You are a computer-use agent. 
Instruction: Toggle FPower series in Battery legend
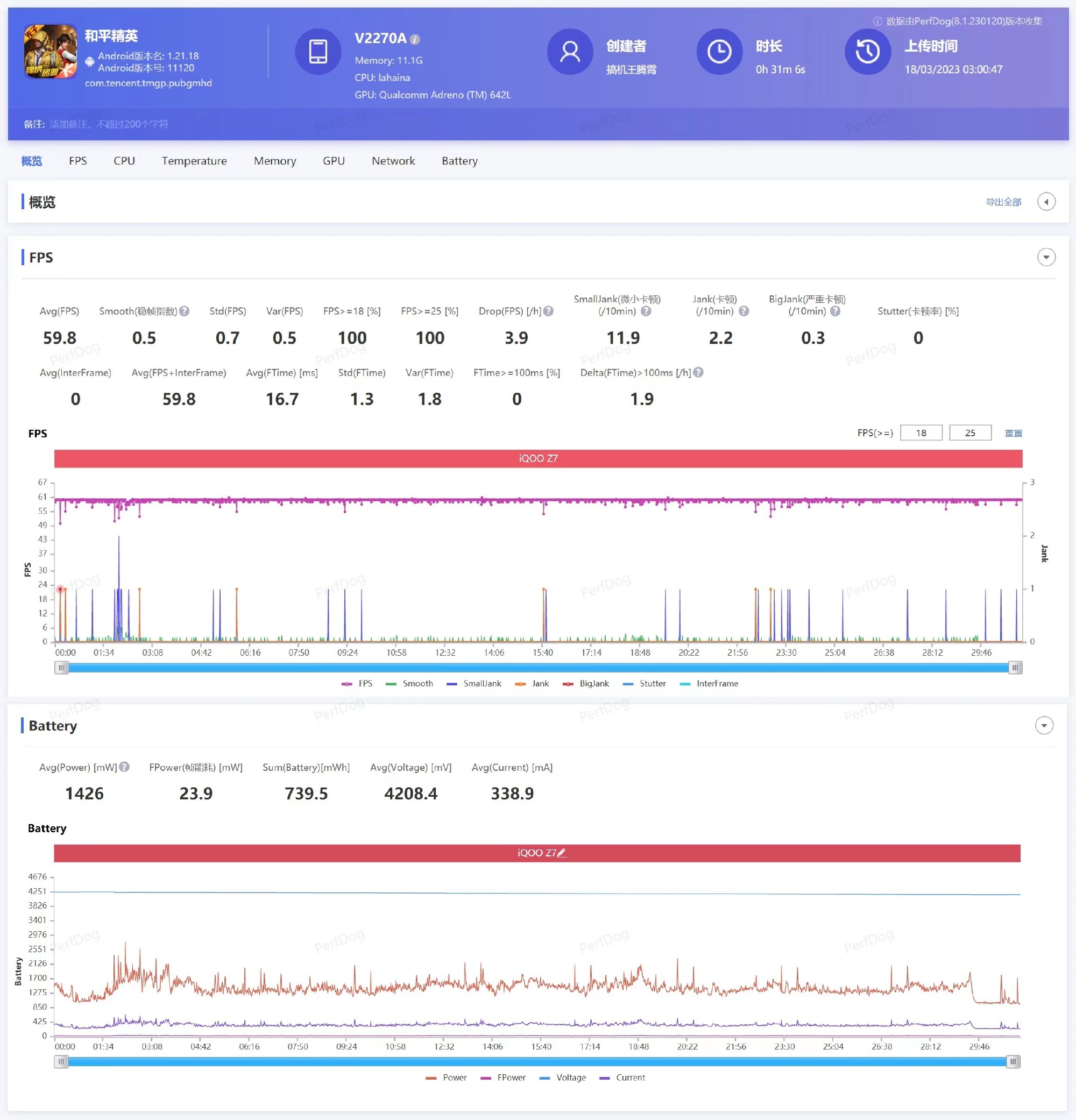tap(503, 1078)
